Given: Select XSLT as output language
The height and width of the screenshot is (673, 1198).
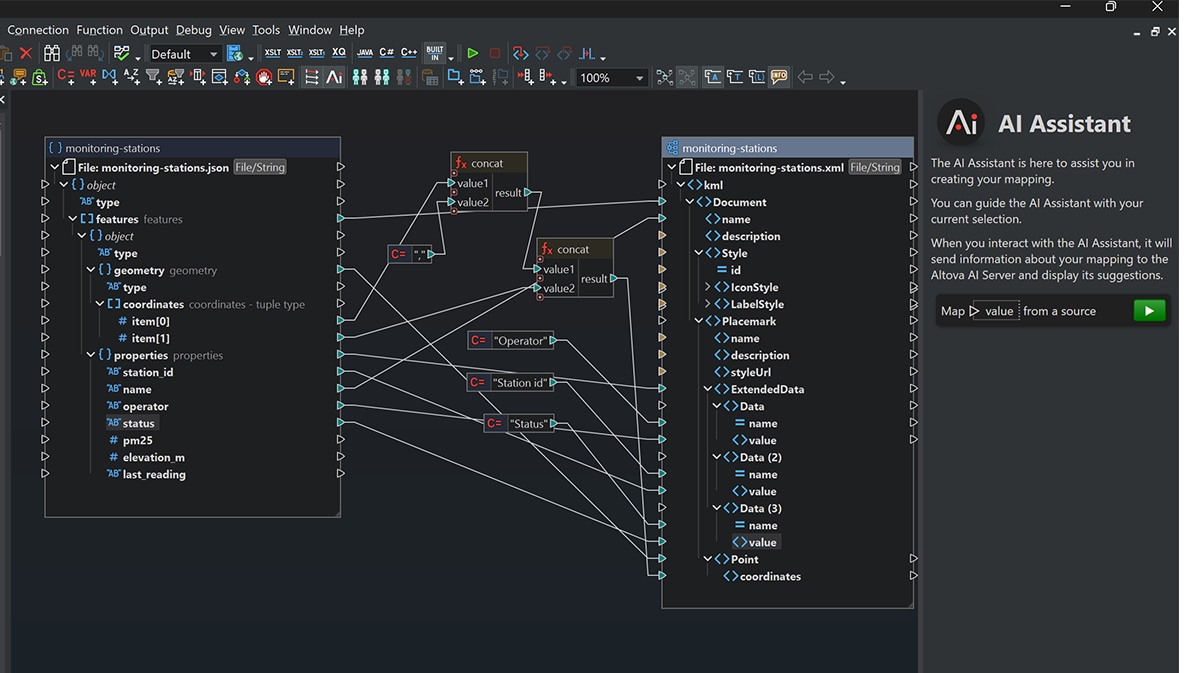Looking at the screenshot, I should pos(272,53).
